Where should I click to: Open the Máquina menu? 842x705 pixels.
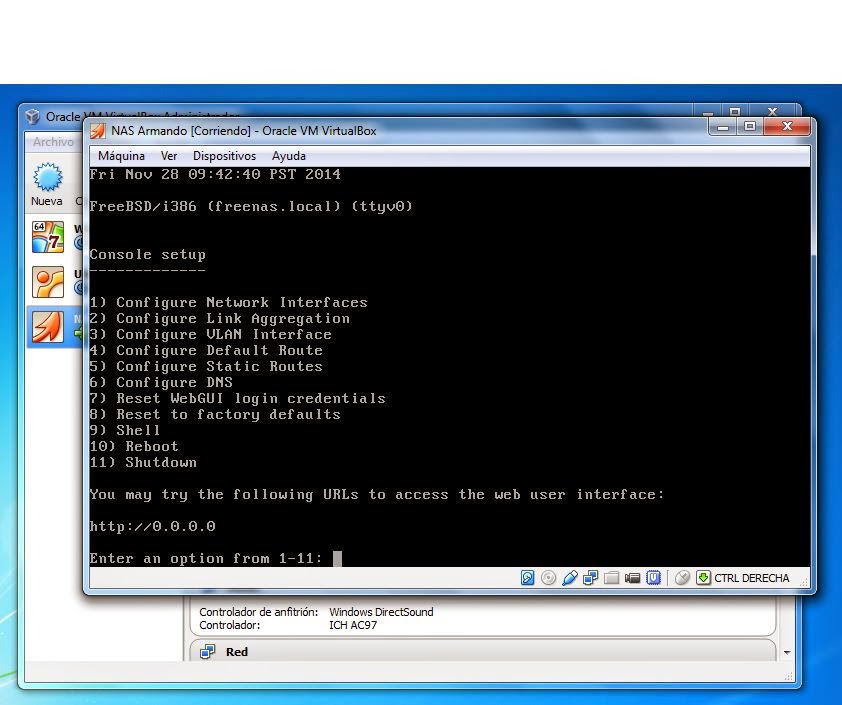pyautogui.click(x=121, y=156)
